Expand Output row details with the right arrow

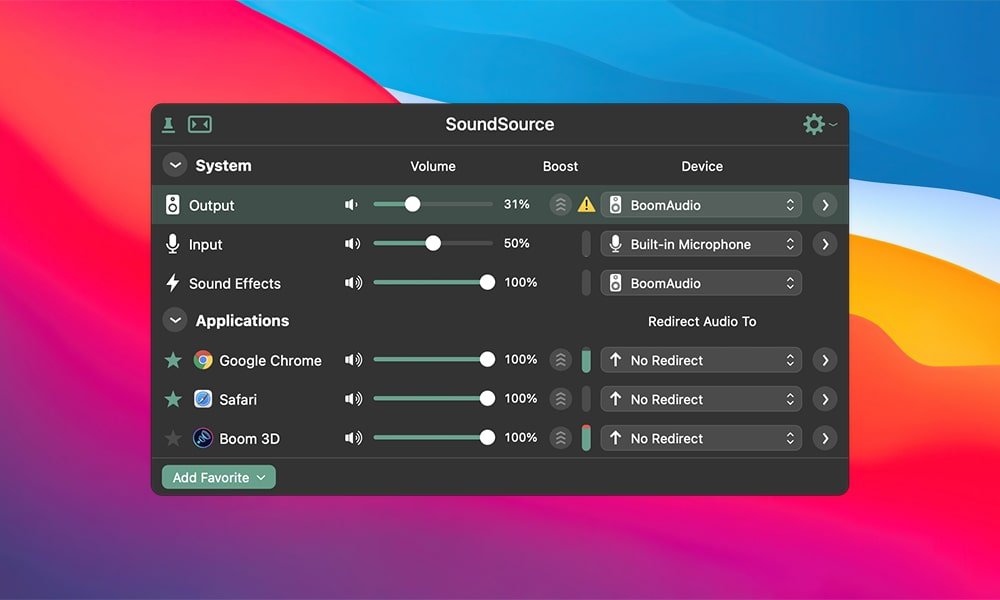[x=825, y=204]
